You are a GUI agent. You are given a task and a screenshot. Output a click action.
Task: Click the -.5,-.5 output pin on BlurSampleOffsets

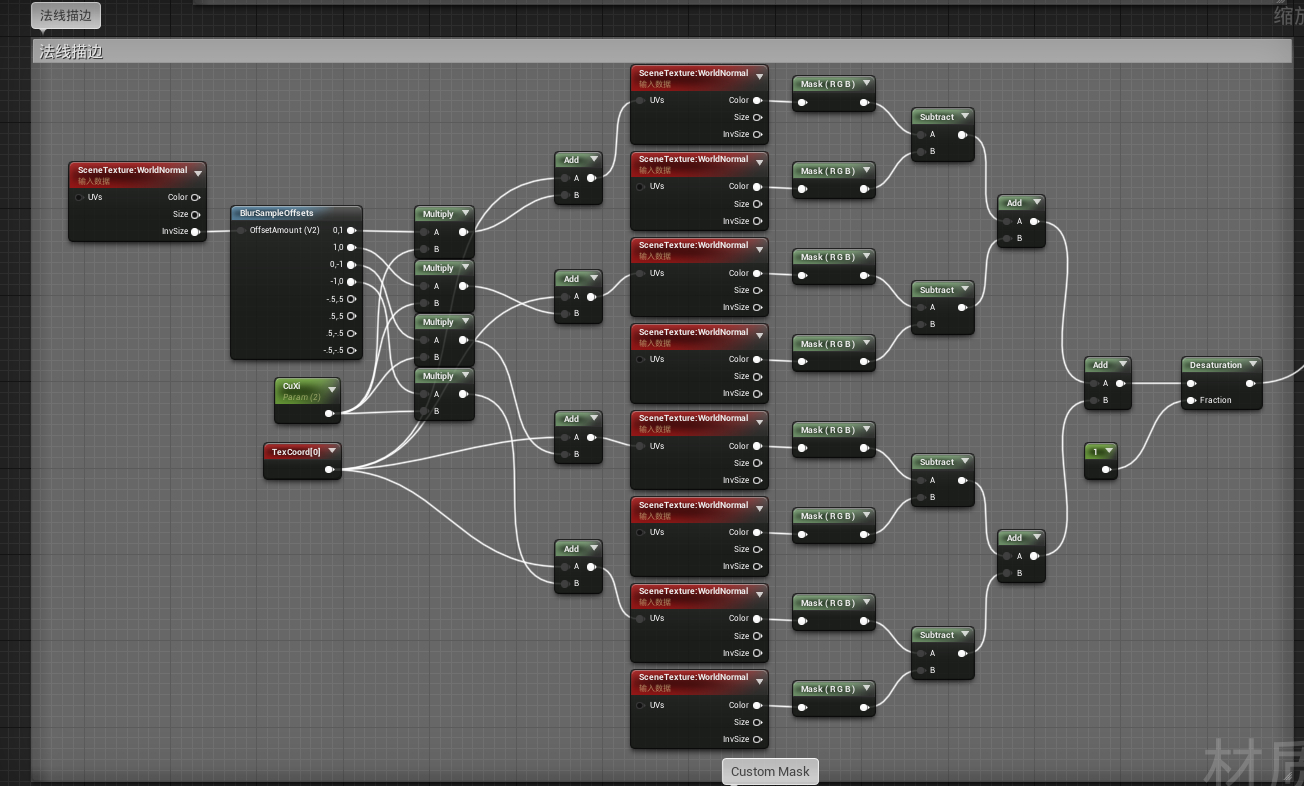tap(351, 350)
